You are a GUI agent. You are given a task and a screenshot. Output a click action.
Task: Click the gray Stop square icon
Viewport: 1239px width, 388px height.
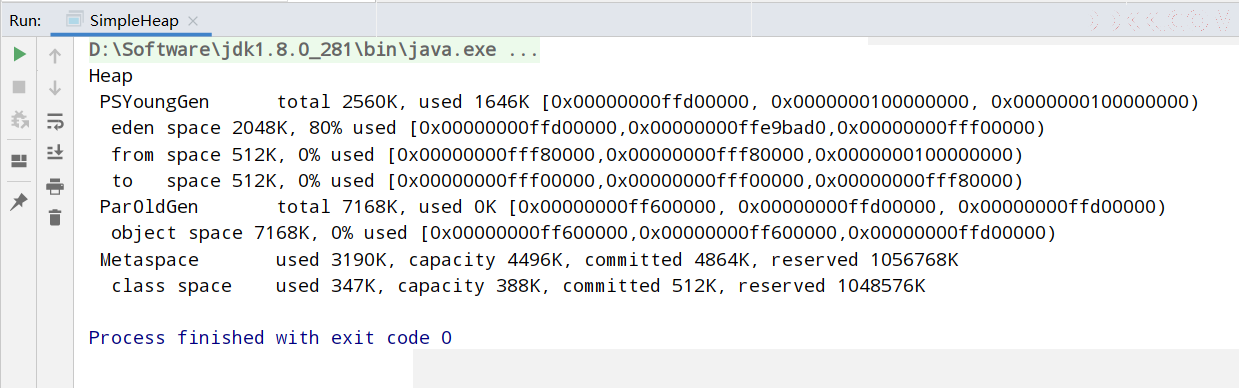point(19,87)
